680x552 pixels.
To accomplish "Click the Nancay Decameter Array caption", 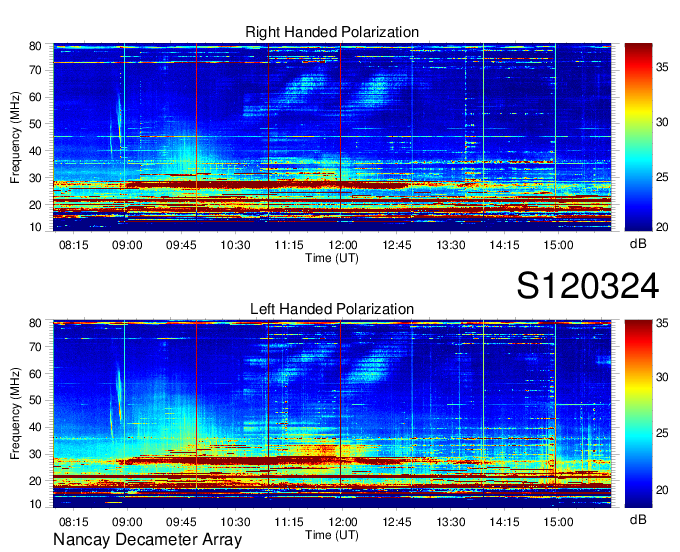I will click(x=147, y=540).
